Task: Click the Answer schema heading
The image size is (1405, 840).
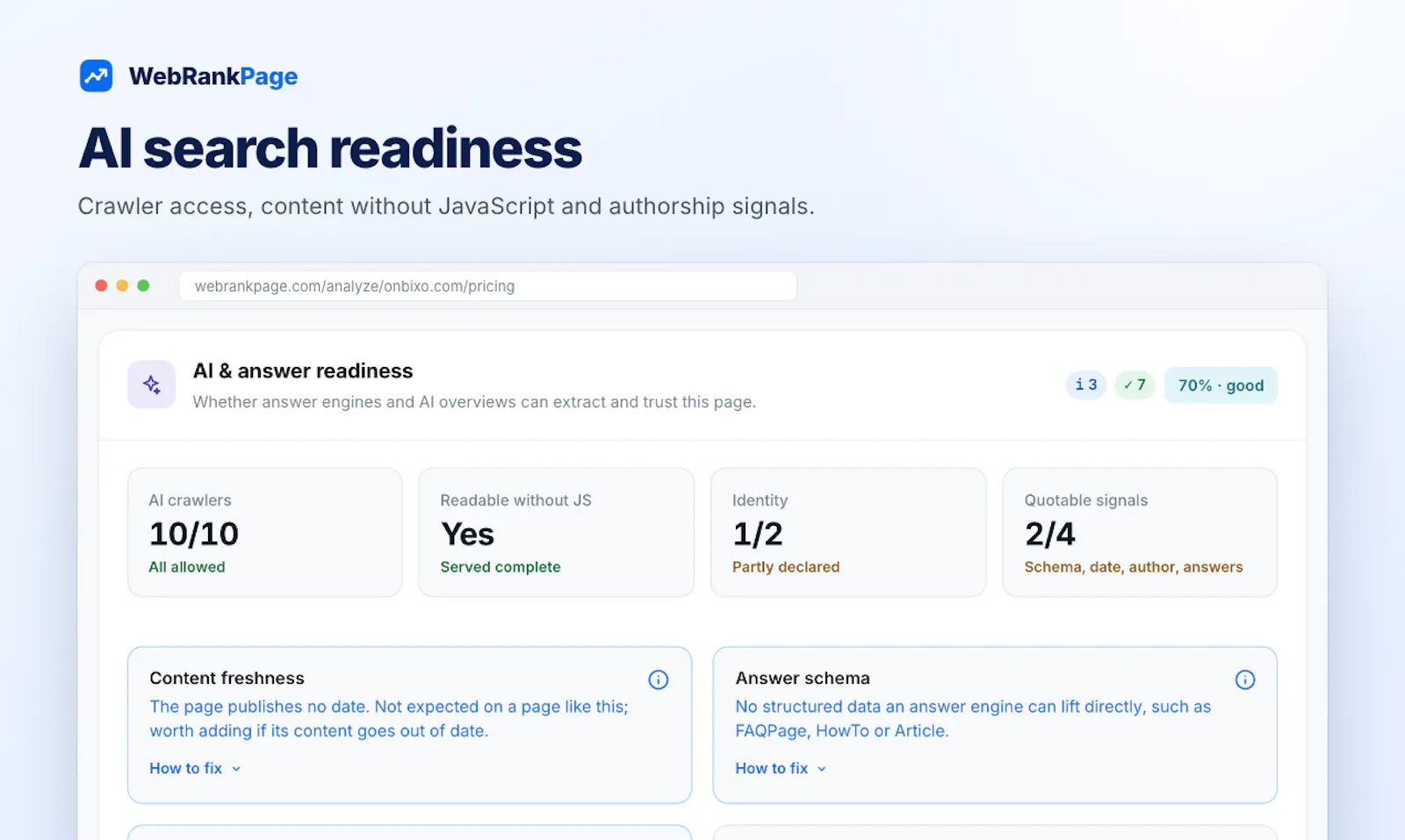Action: click(803, 678)
